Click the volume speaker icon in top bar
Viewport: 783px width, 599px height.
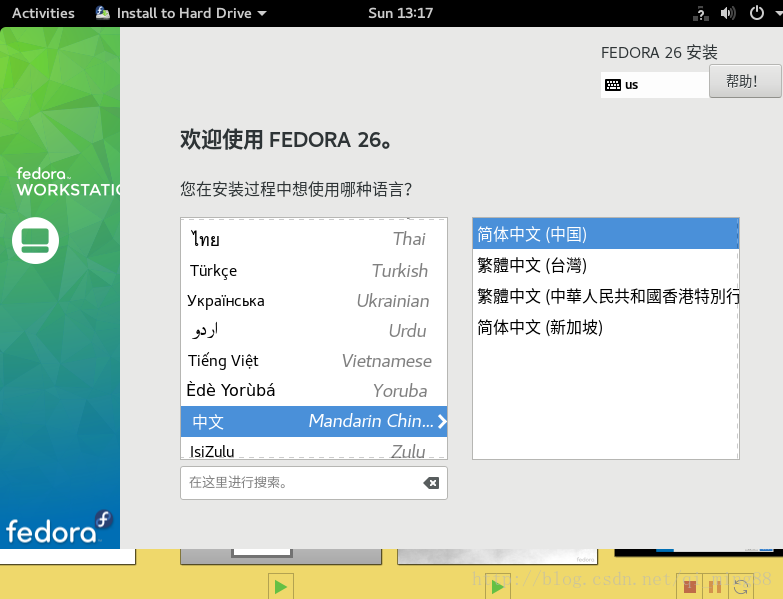728,13
